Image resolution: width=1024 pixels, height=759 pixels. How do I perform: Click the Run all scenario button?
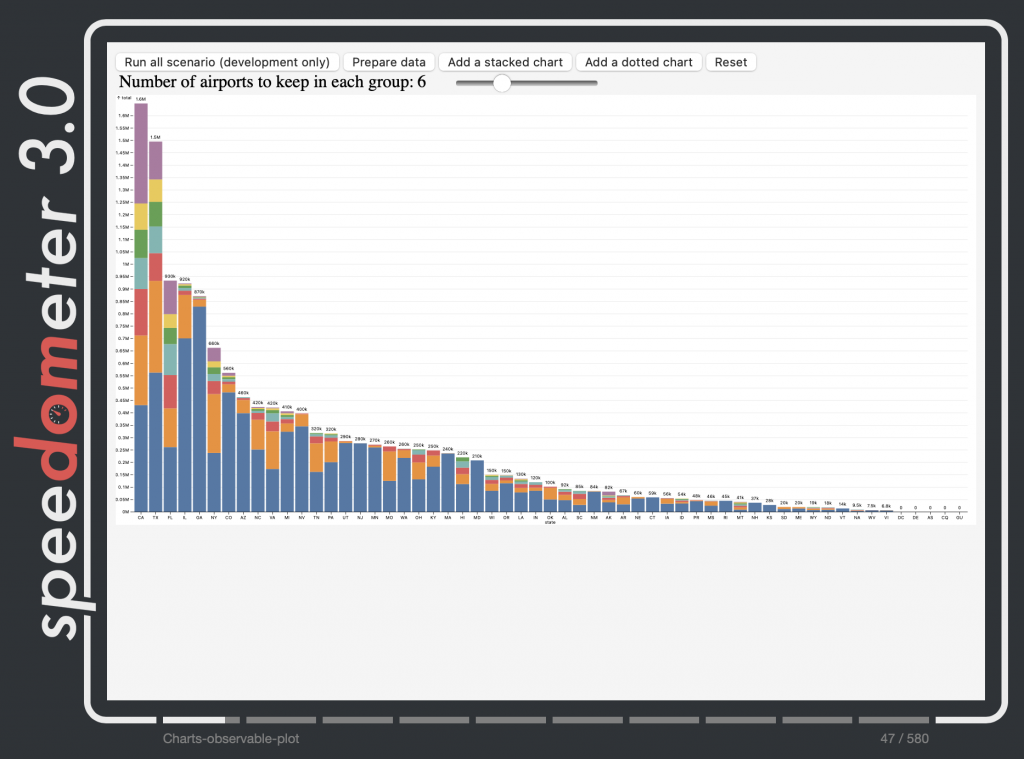point(227,62)
